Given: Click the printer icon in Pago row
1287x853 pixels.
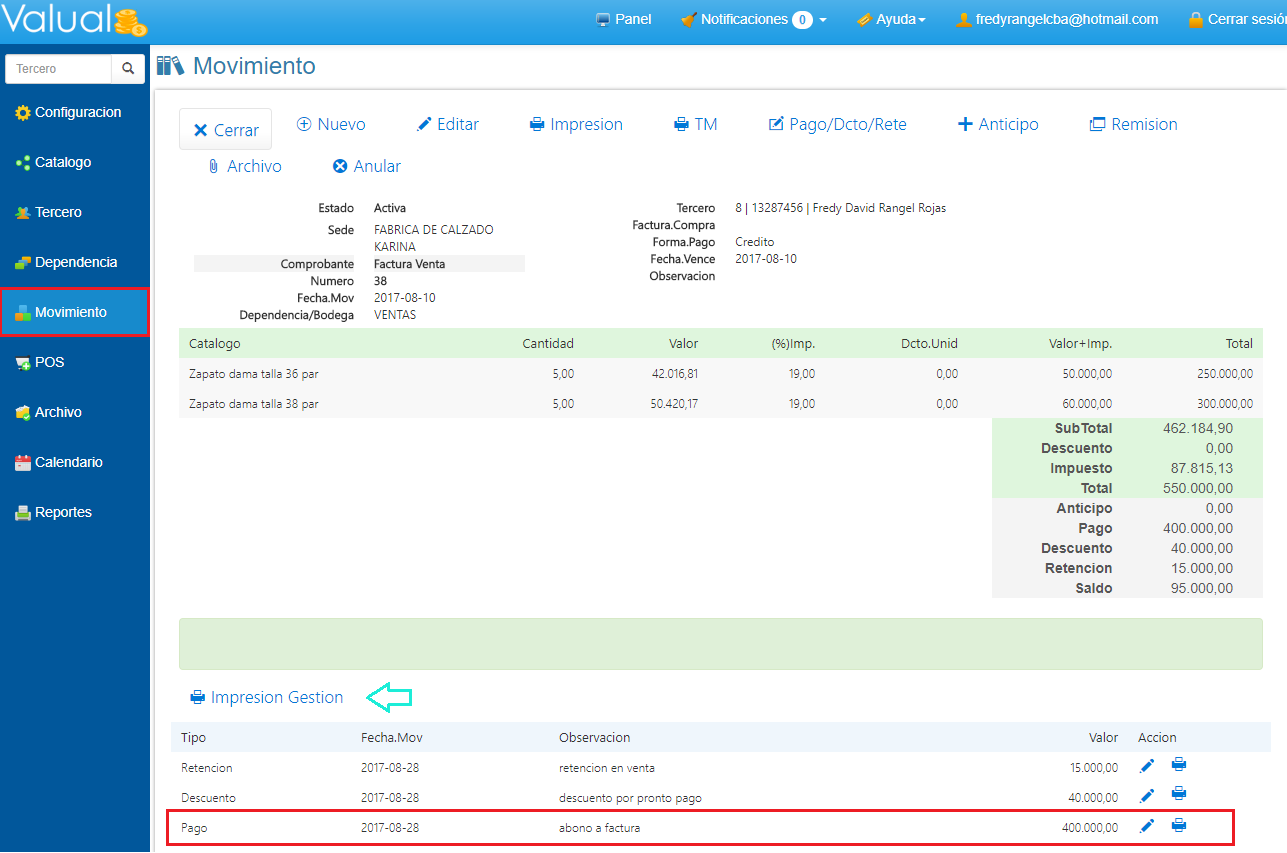Looking at the screenshot, I should pyautogui.click(x=1179, y=826).
